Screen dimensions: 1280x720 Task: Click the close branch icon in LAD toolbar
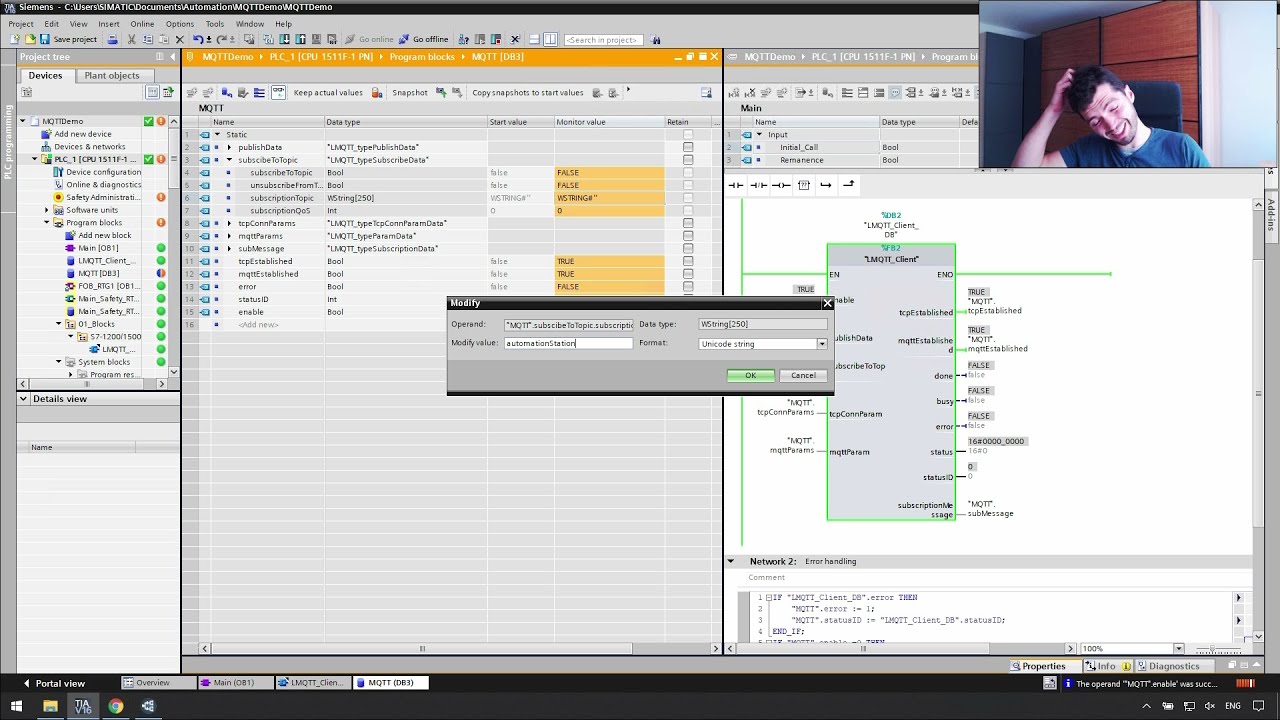tap(848, 185)
